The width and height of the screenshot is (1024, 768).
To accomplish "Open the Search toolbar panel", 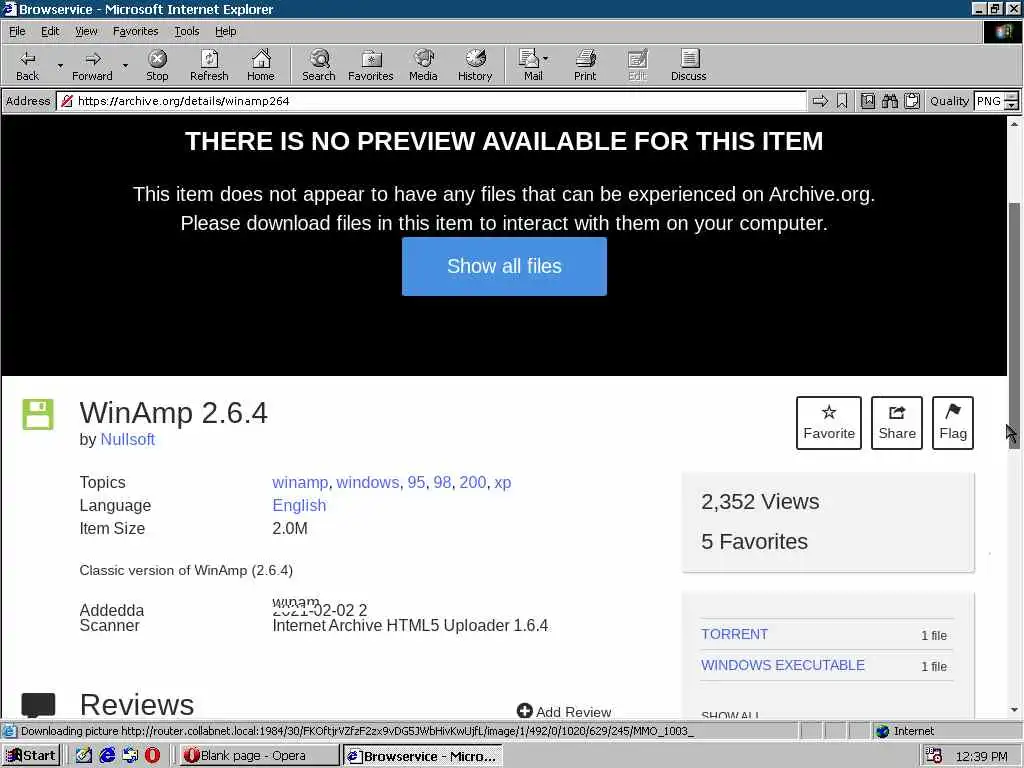I will pyautogui.click(x=319, y=65).
